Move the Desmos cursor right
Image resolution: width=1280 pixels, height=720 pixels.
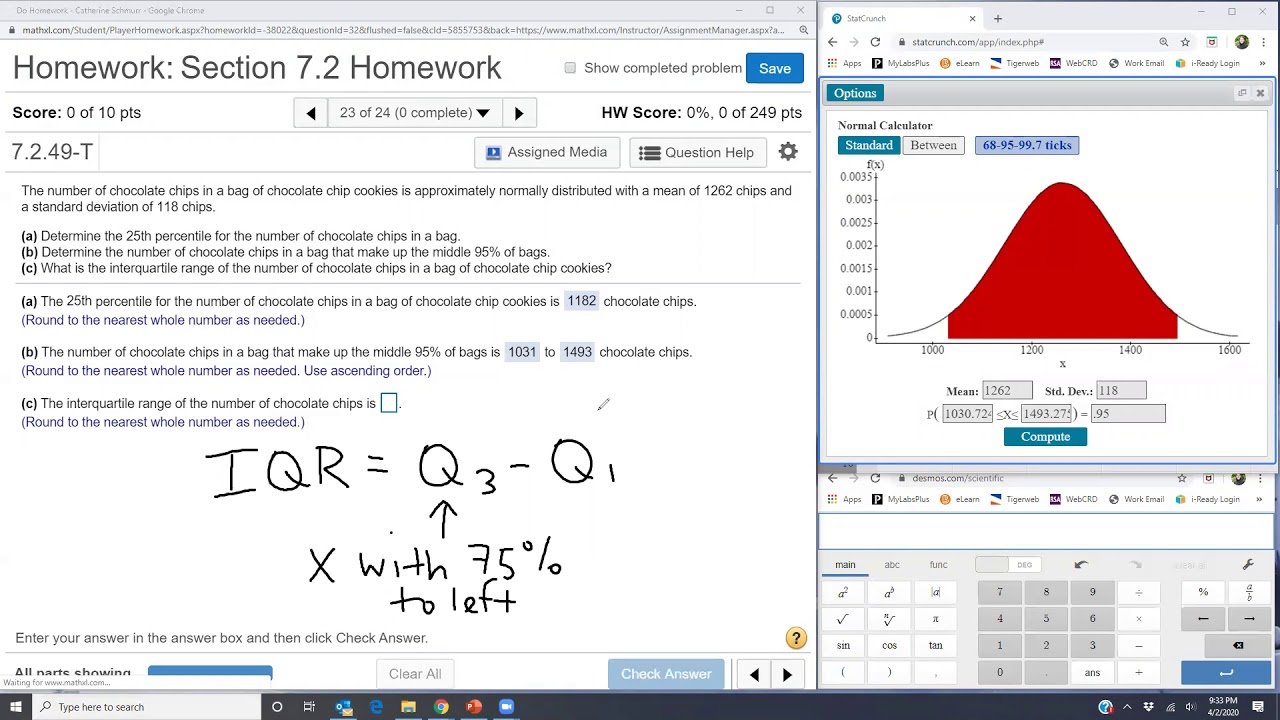1249,619
